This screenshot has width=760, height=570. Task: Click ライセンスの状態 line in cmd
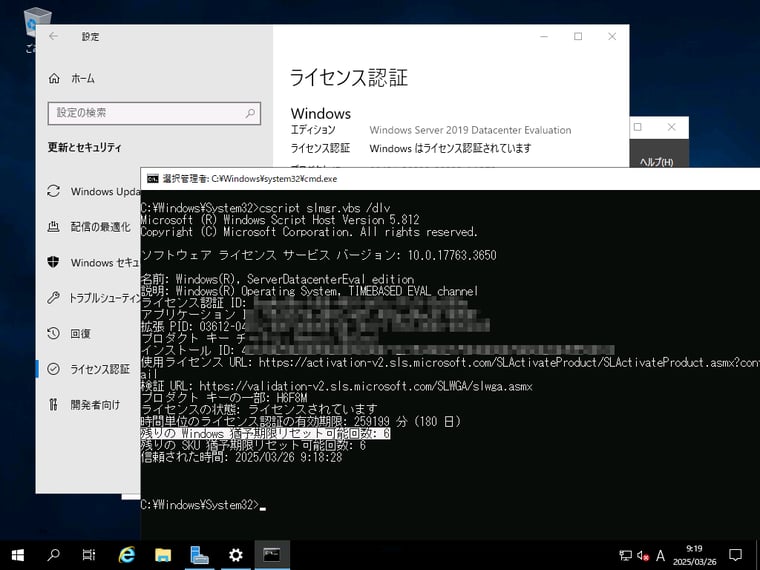(x=259, y=410)
